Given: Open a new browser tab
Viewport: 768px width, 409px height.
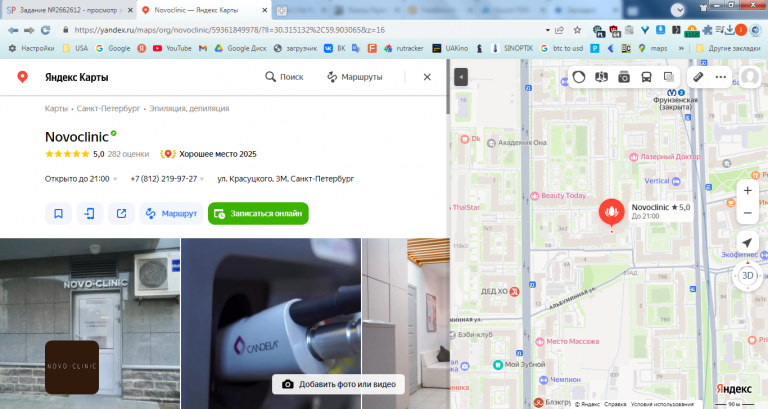Looking at the screenshot, I should click(x=281, y=10).
